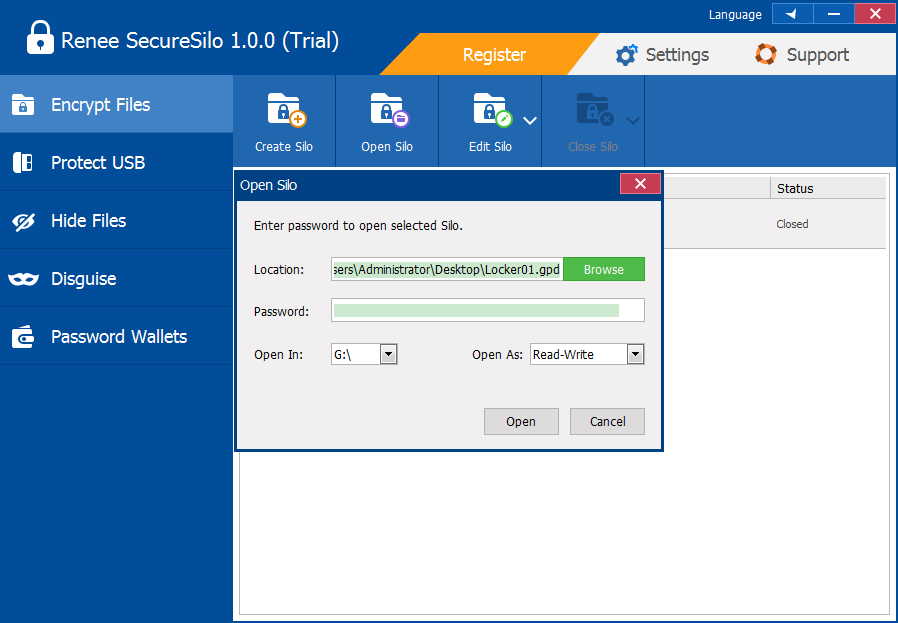Expand the Open As Read-Write dropdown
This screenshot has height=623, width=898.
(x=635, y=354)
